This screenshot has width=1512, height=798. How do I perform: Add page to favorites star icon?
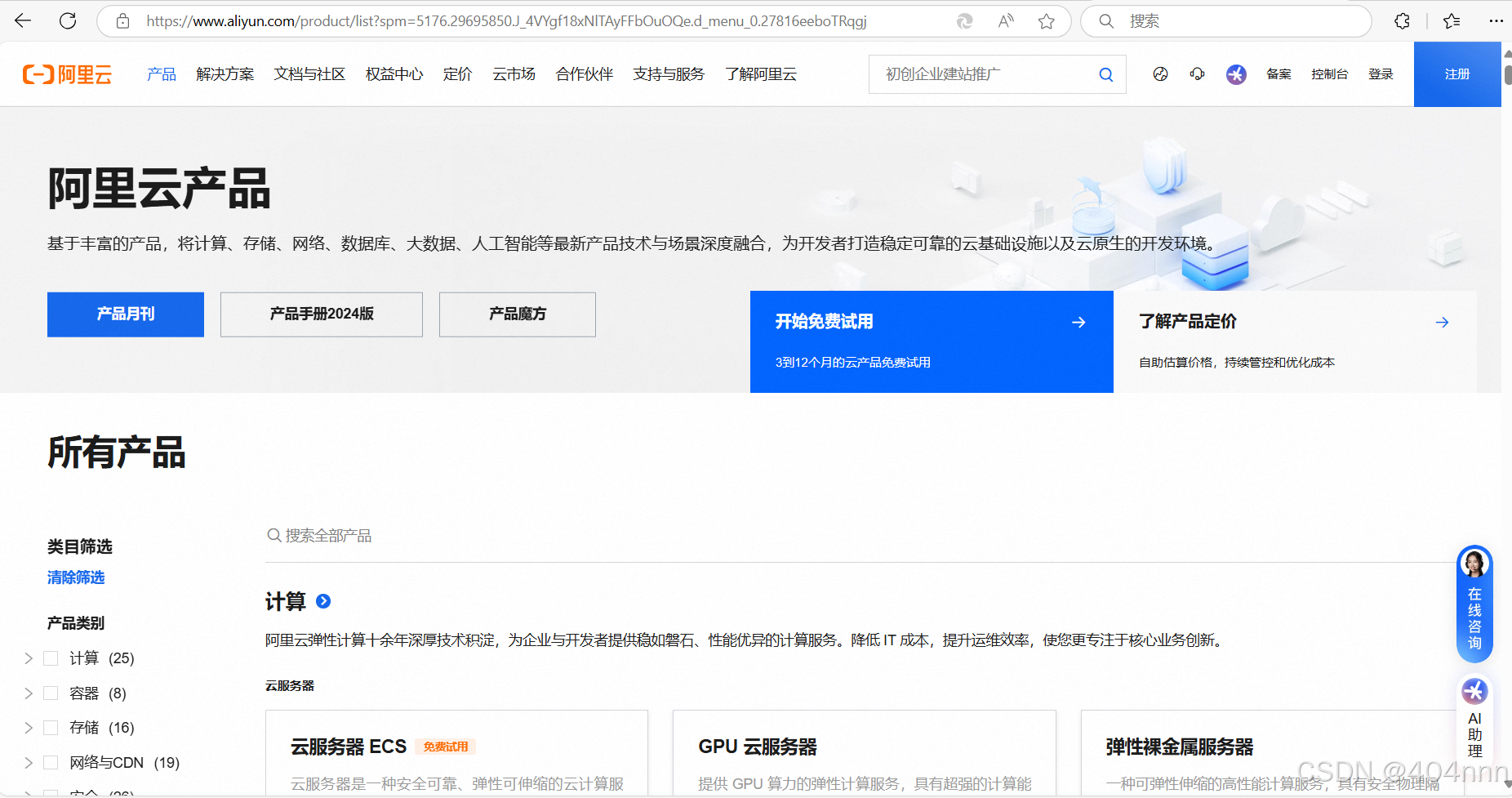[1047, 21]
